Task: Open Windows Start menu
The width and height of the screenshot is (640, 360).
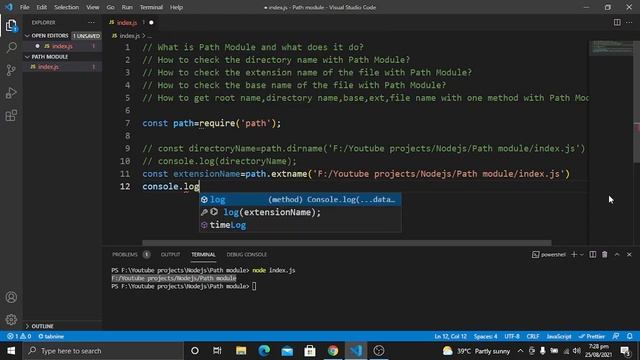Action: (x=11, y=351)
